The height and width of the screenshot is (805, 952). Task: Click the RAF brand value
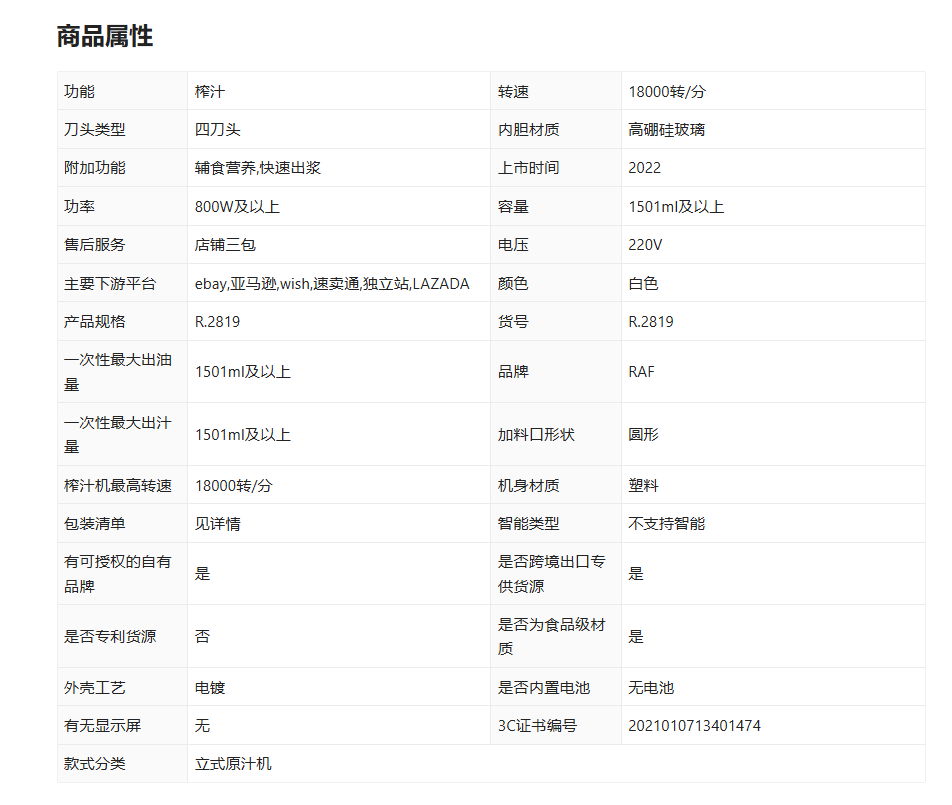(x=641, y=372)
